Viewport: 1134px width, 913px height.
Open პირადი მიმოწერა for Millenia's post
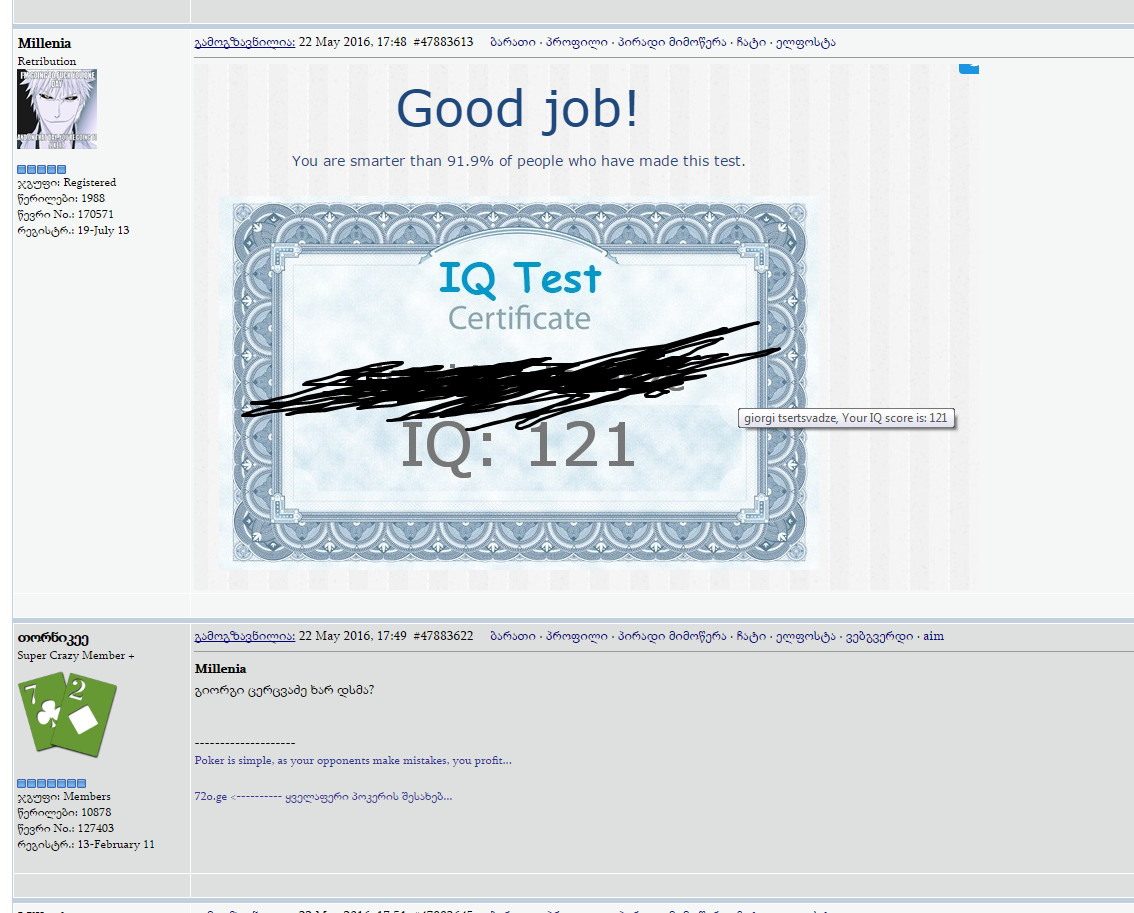click(671, 42)
